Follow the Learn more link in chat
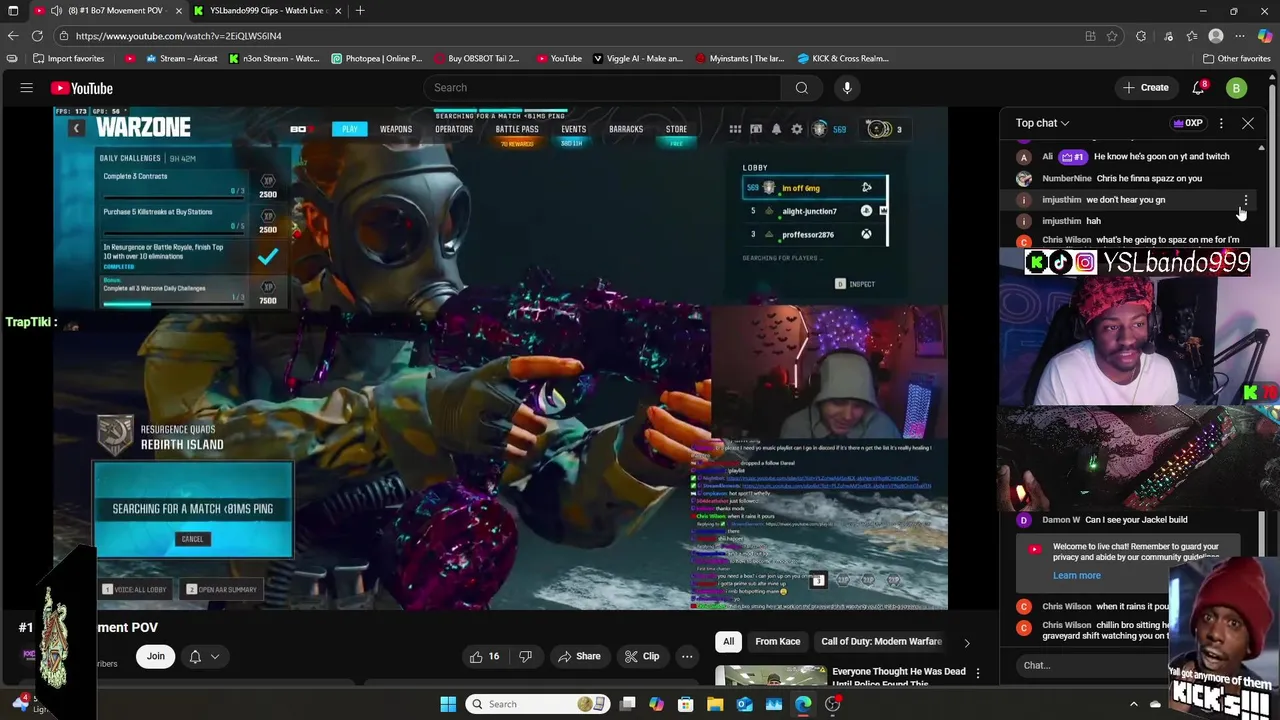Image resolution: width=1280 pixels, height=720 pixels. coord(1076,575)
